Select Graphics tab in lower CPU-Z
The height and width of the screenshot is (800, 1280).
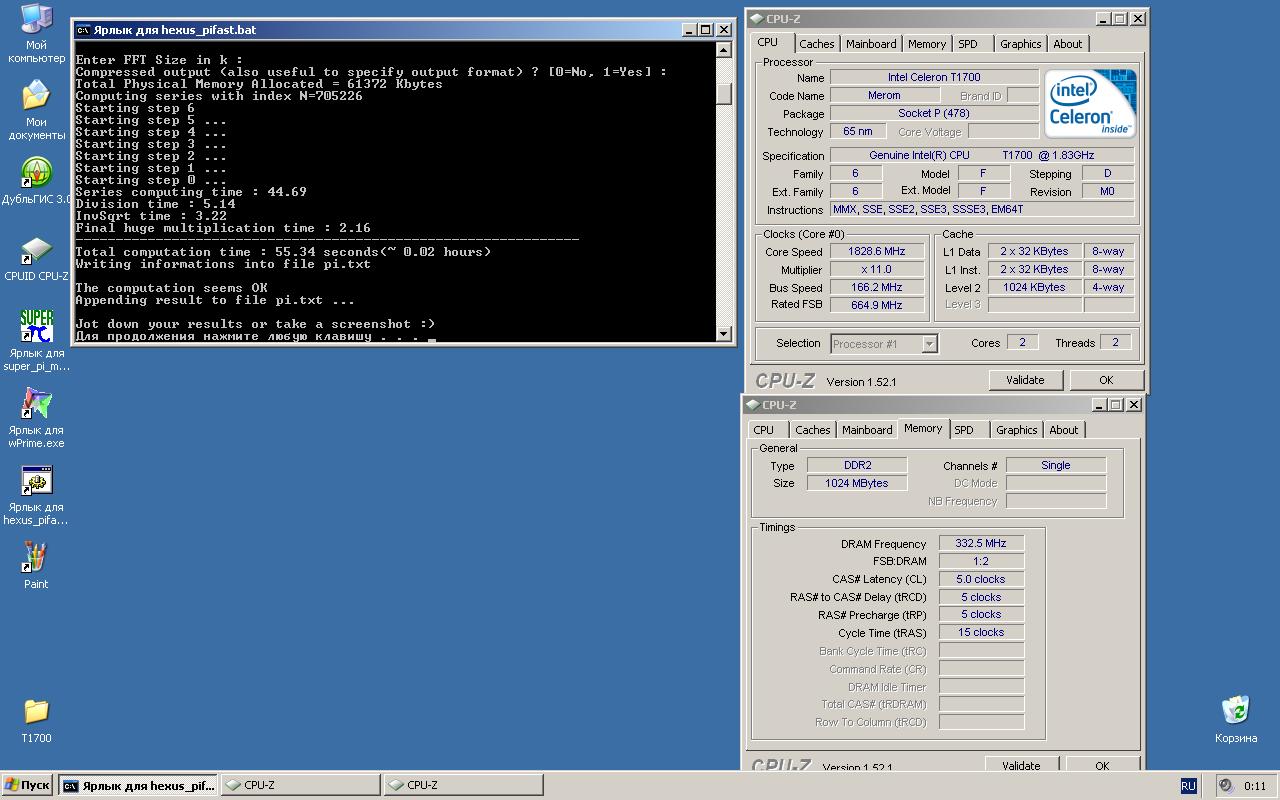pyautogui.click(x=1017, y=430)
